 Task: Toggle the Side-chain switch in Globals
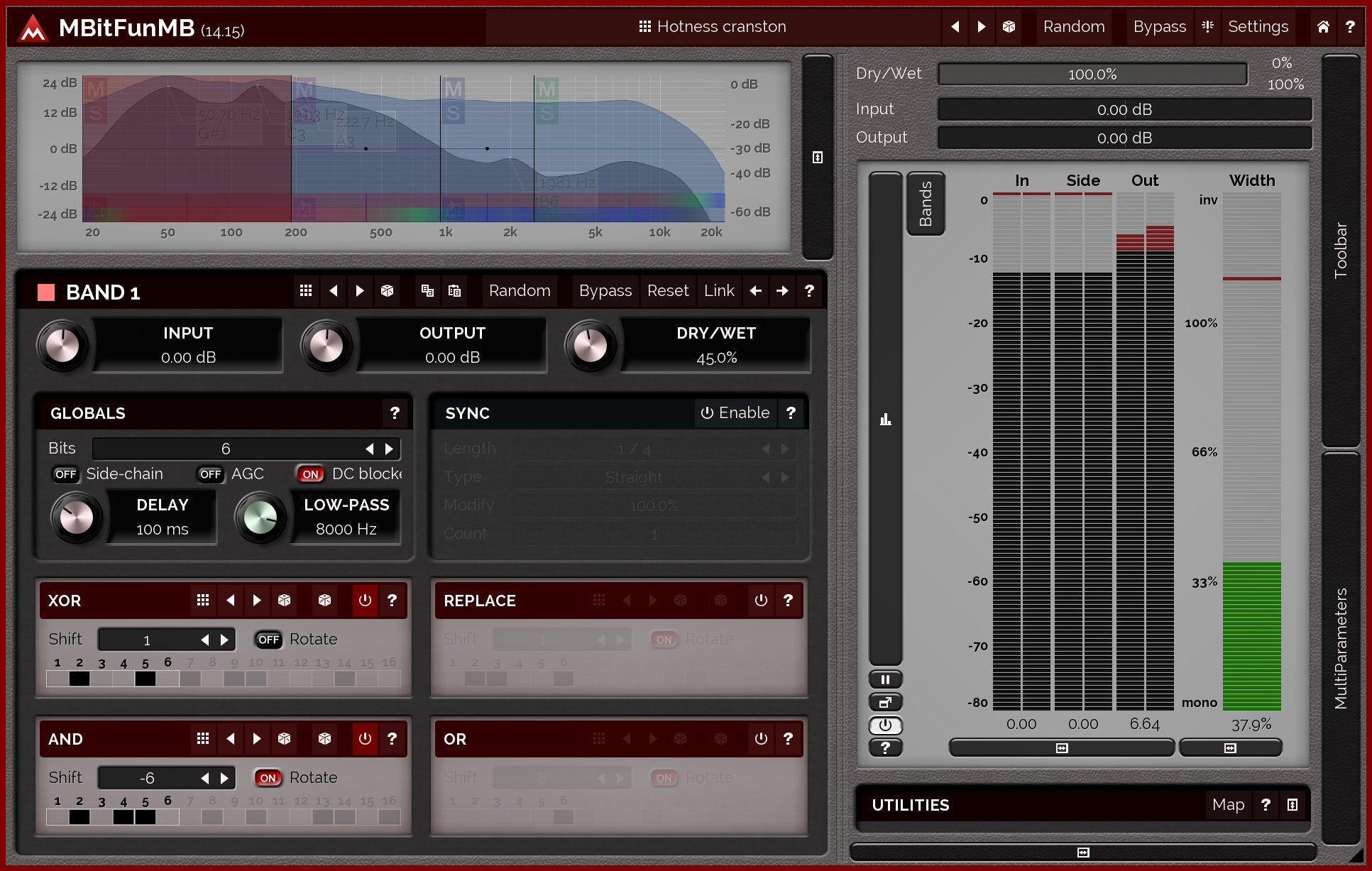click(x=66, y=474)
